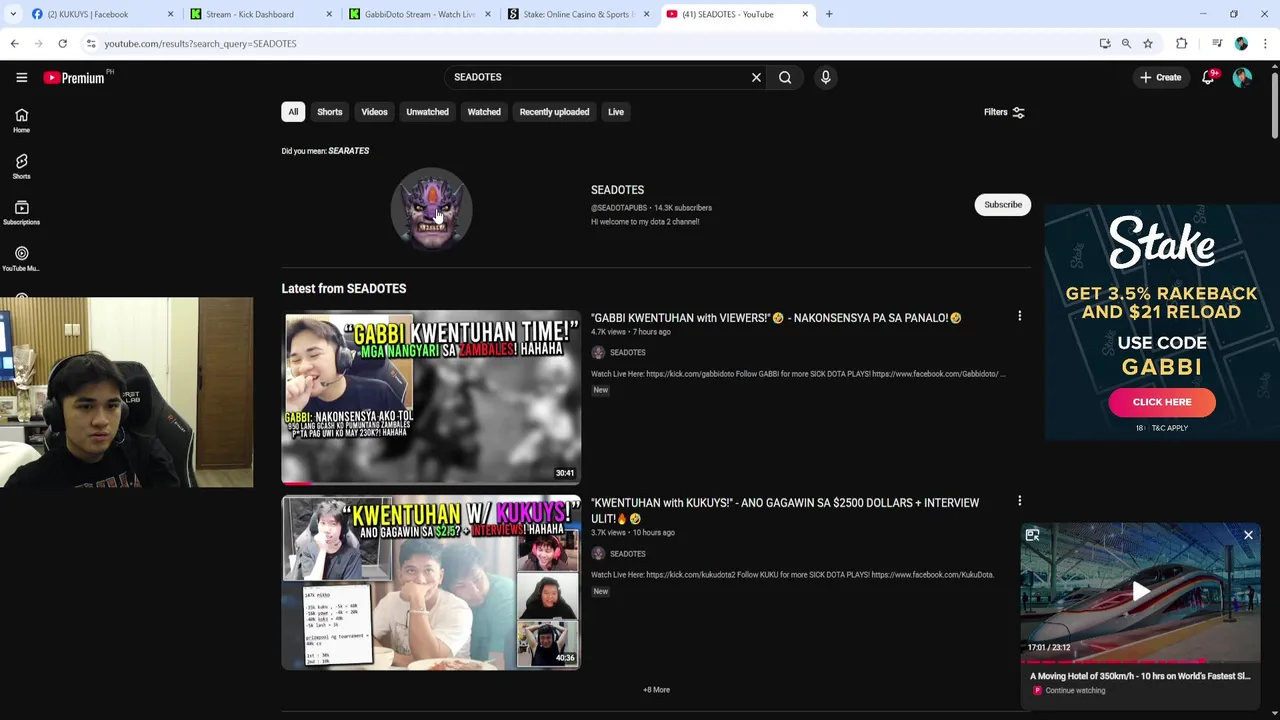Expand the +8 More videos
Image resolution: width=1280 pixels, height=720 pixels.
click(656, 690)
